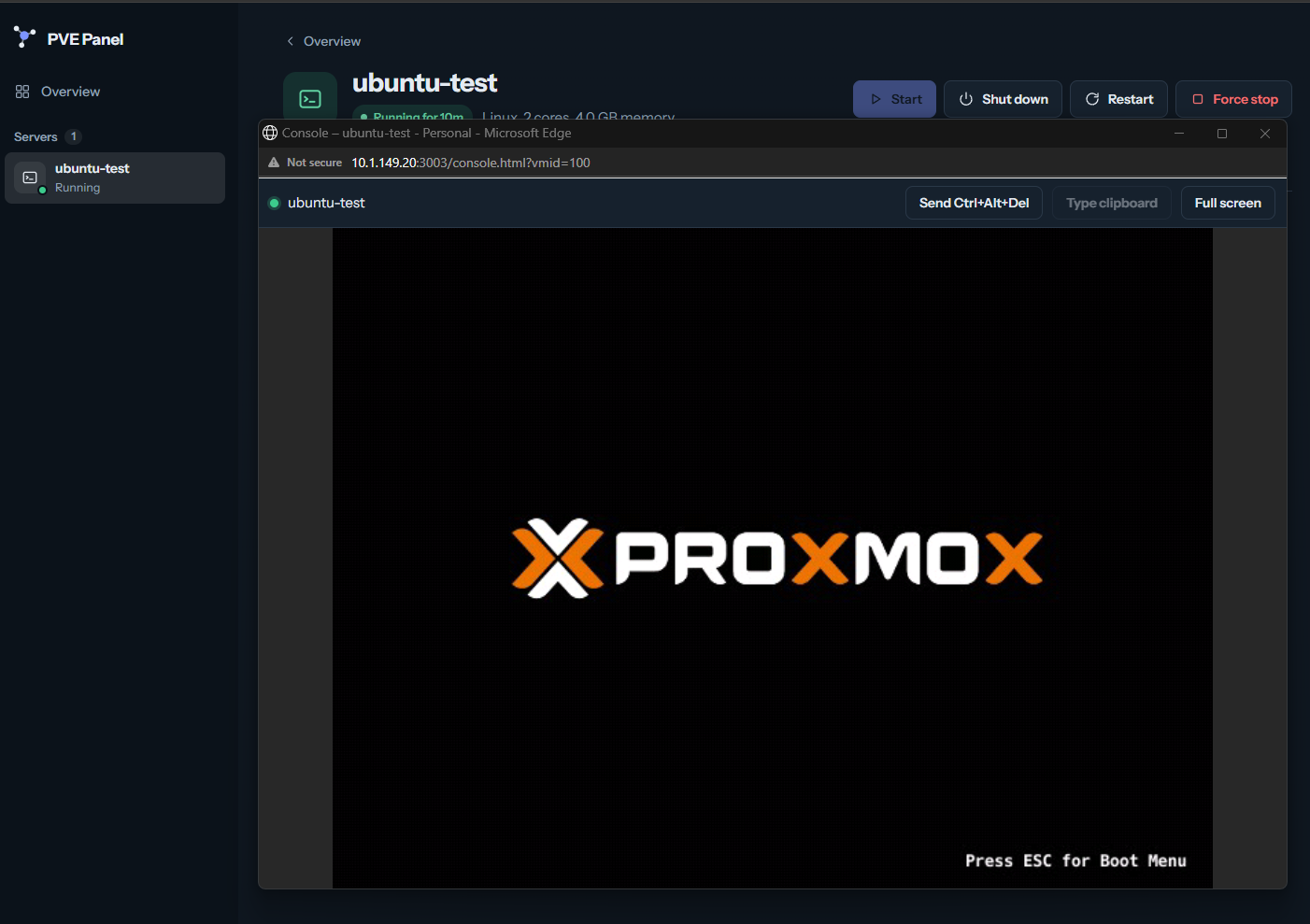Click the Proxmox logo in the console display
The width and height of the screenshot is (1310, 924).
tap(777, 558)
